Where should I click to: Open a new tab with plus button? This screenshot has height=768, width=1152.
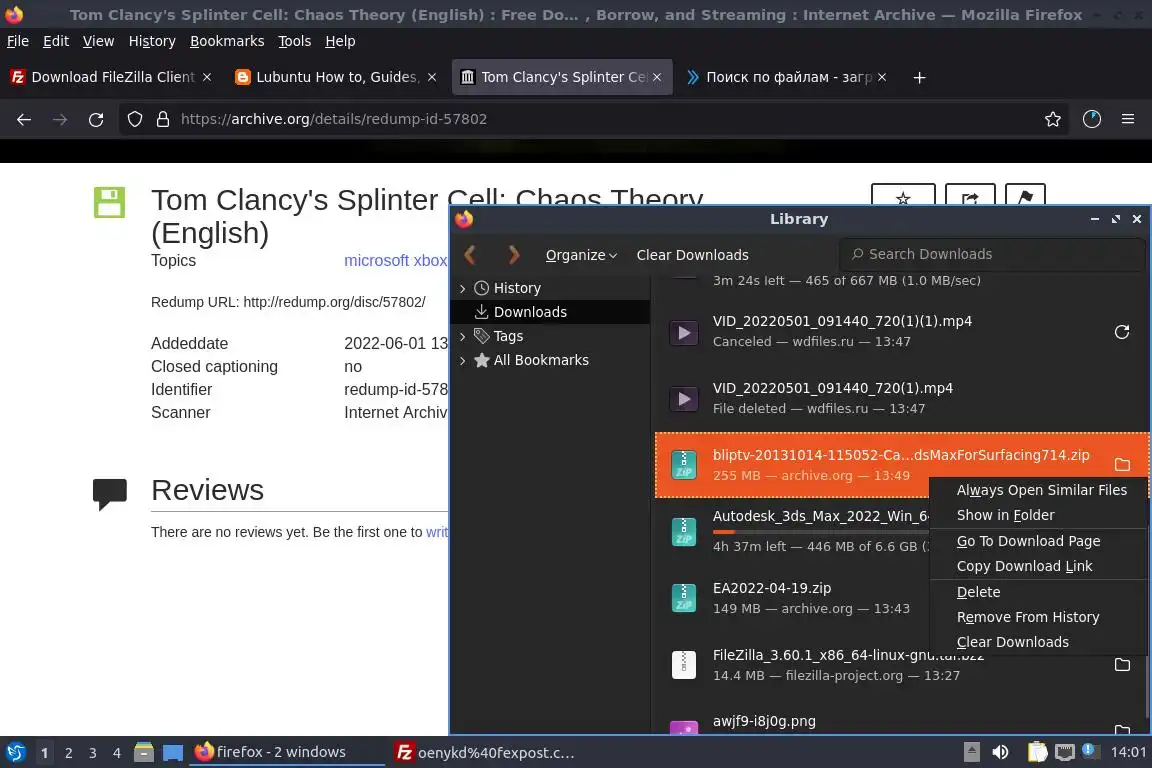coord(919,77)
